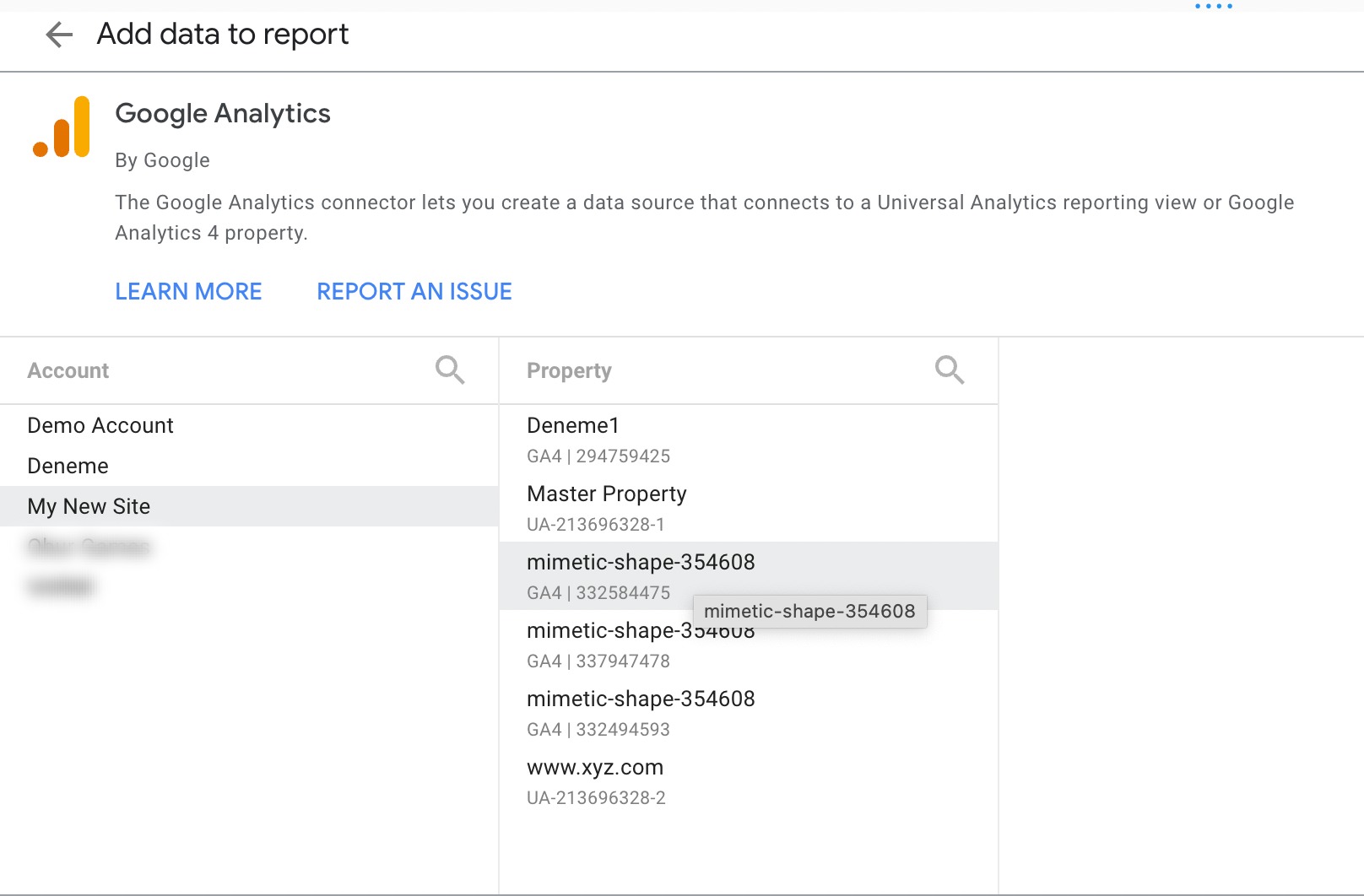Open search in the Account column
The width and height of the screenshot is (1364, 896).
pyautogui.click(x=450, y=370)
